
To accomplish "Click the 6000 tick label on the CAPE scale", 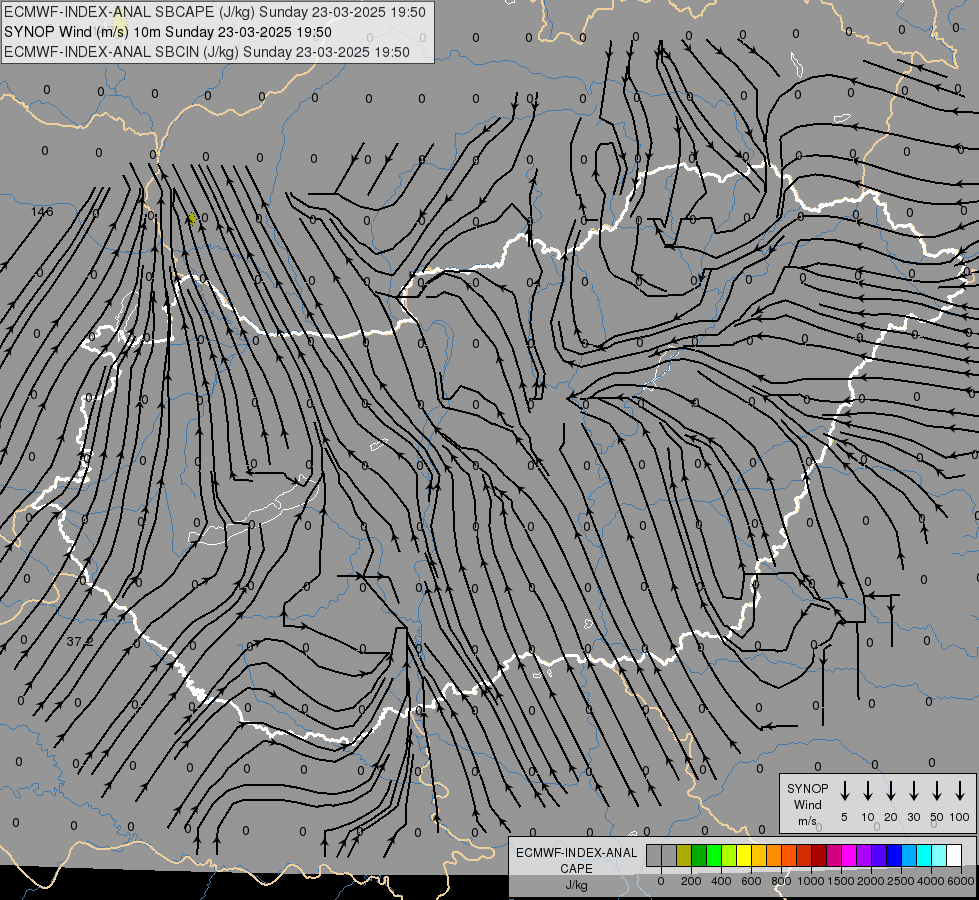I will [x=961, y=881].
